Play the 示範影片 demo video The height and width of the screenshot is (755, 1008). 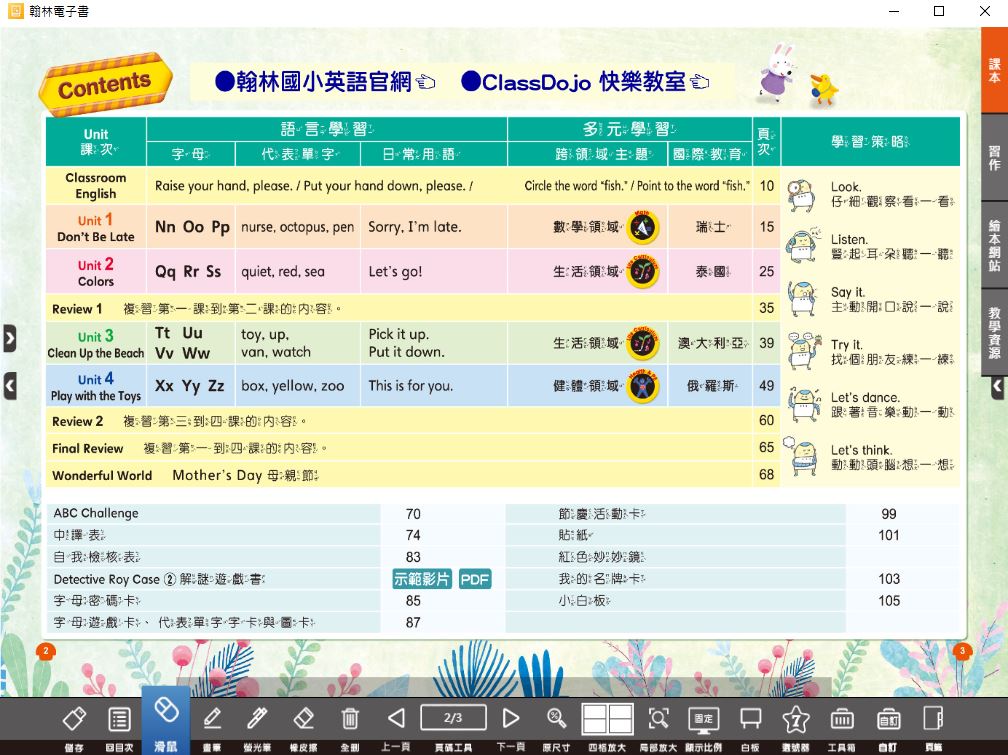pyautogui.click(x=422, y=579)
